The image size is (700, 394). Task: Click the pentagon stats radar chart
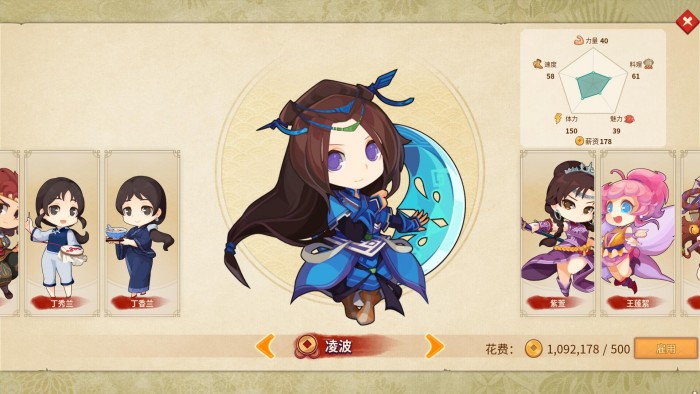(x=593, y=81)
